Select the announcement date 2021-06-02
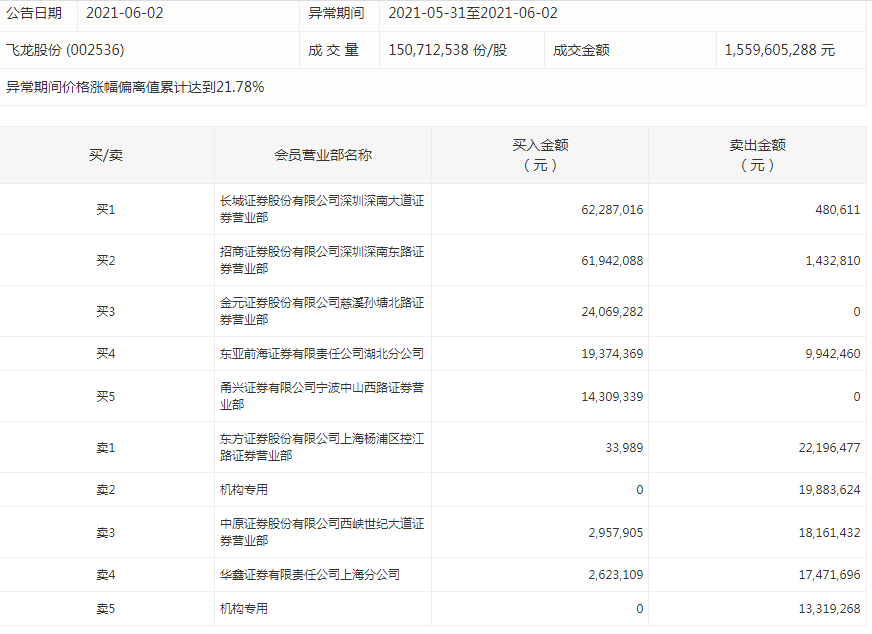The image size is (872, 634). click(125, 13)
